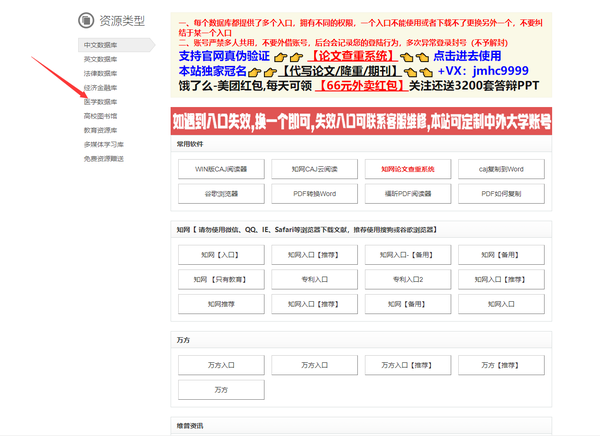This screenshot has height=440, width=600.
Task: Click the 资源类型 circular icon
Action: click(86, 20)
